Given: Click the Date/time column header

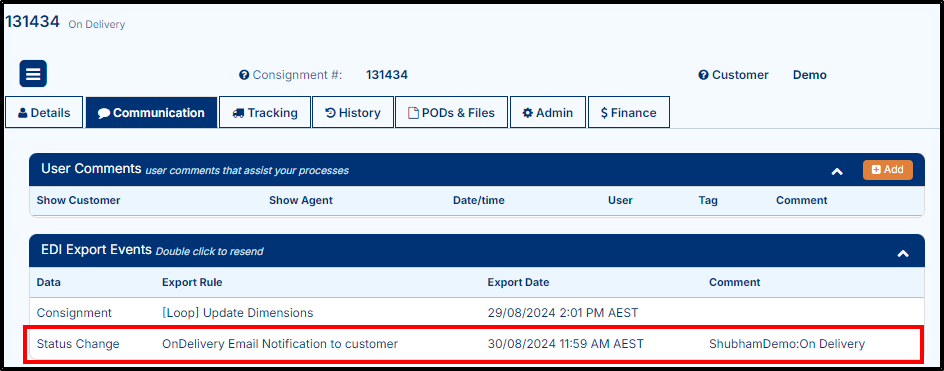Looking at the screenshot, I should 479,200.
